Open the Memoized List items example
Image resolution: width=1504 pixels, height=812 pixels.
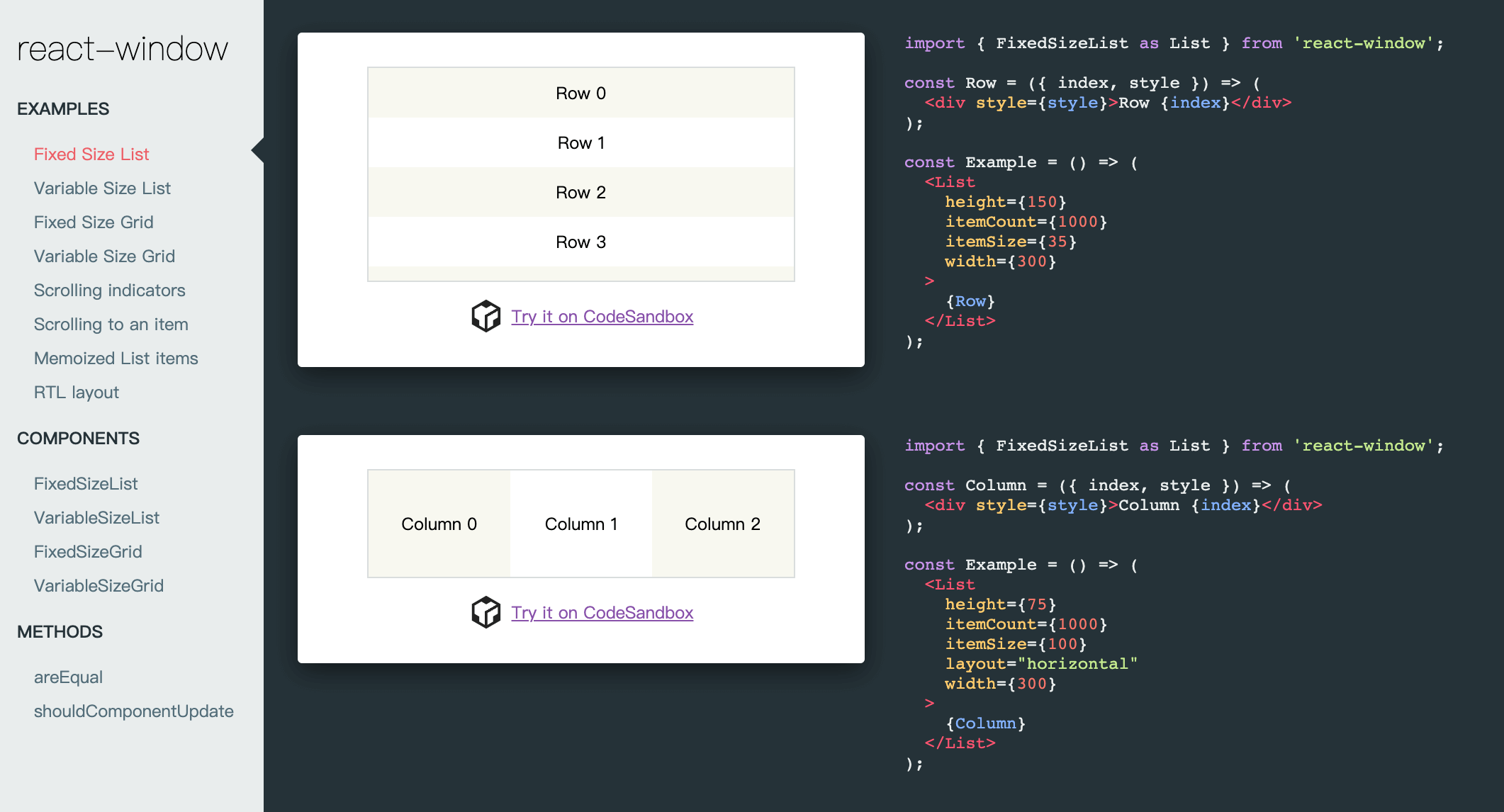click(116, 359)
